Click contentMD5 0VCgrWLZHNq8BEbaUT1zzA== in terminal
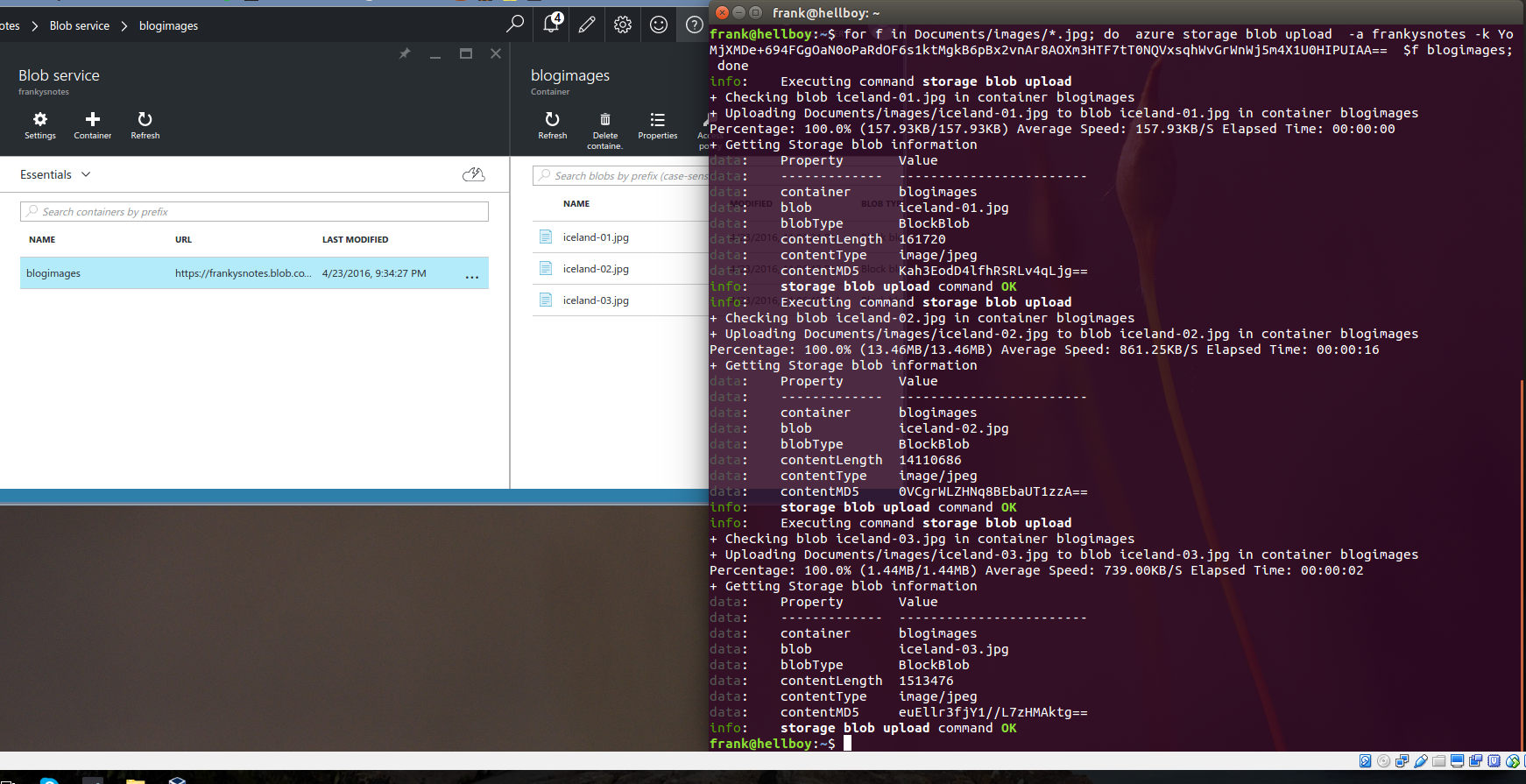Image resolution: width=1526 pixels, height=784 pixels. [x=993, y=491]
